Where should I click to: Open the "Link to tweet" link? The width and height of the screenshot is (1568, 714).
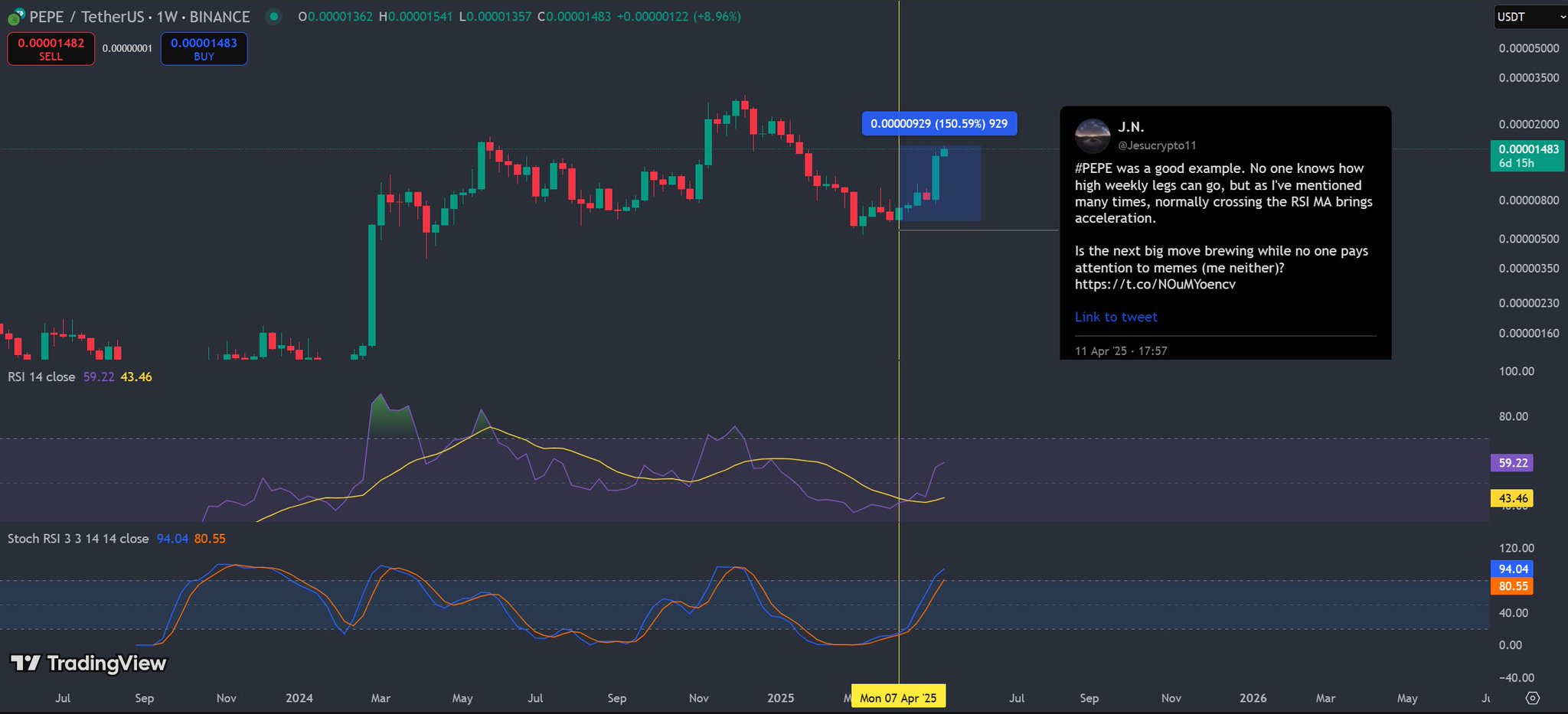[x=1116, y=317]
